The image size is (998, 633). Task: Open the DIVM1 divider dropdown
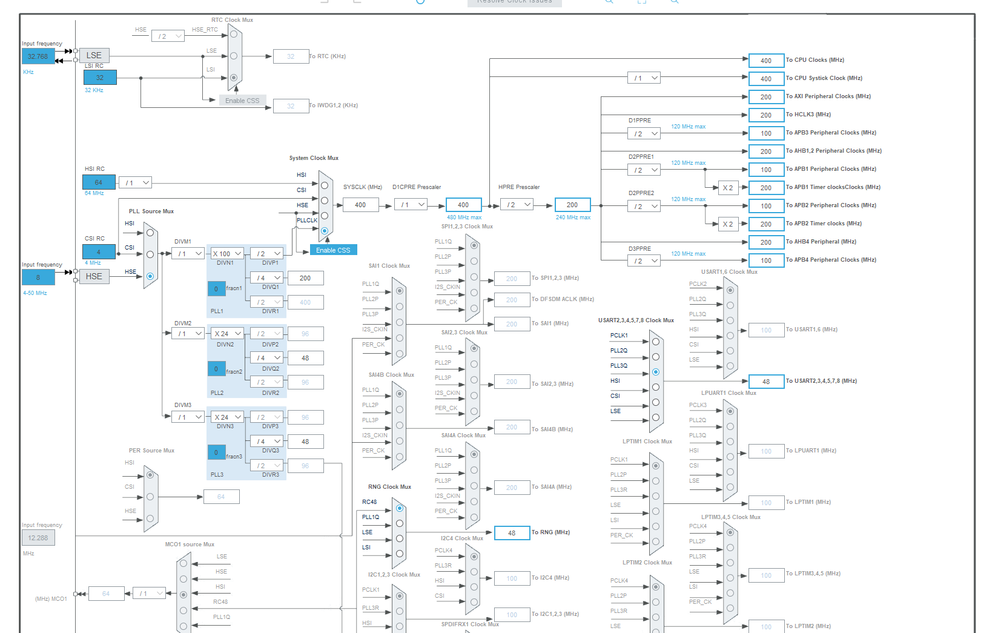point(188,253)
